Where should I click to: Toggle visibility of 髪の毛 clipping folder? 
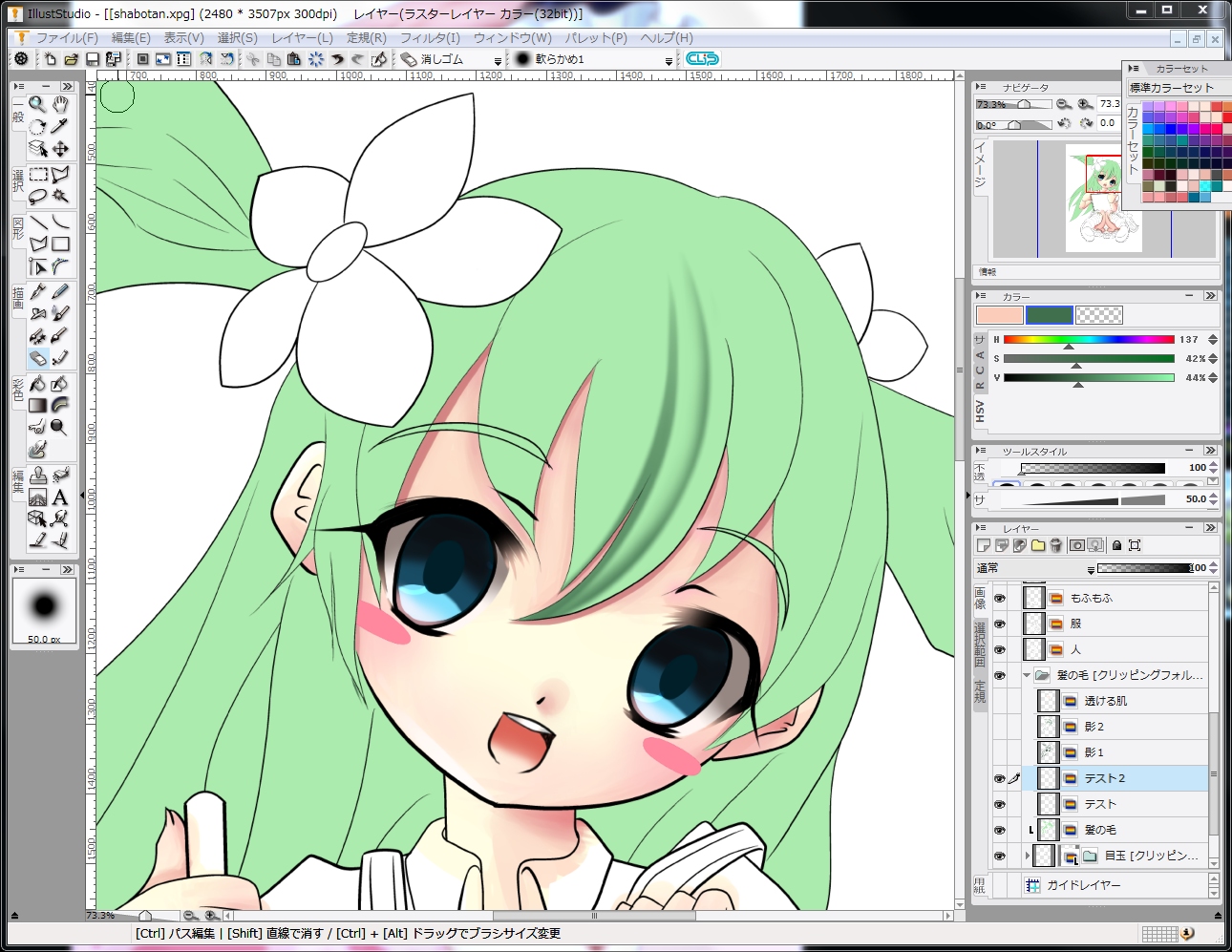1000,675
